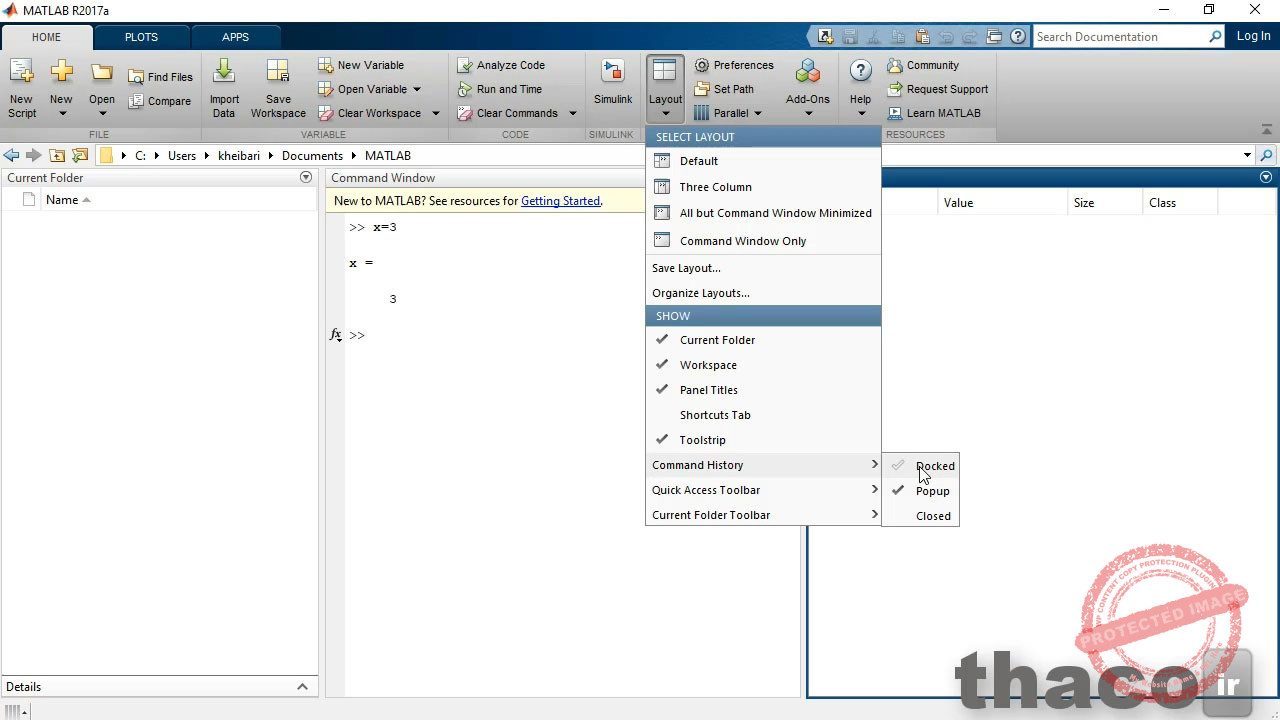Expand the Clear Workspace dropdown

[435, 113]
